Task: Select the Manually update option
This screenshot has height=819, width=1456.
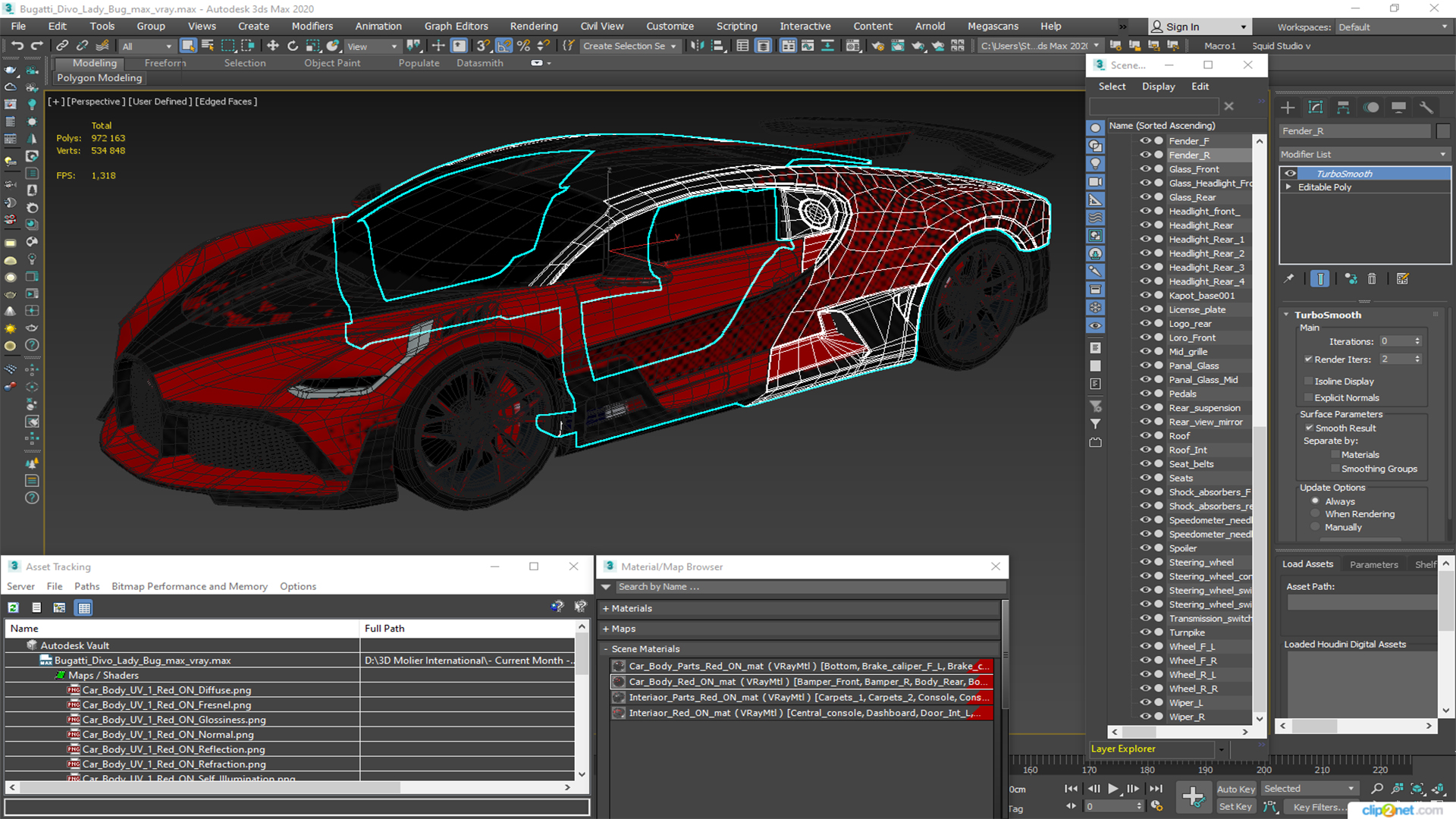Action: [1315, 528]
